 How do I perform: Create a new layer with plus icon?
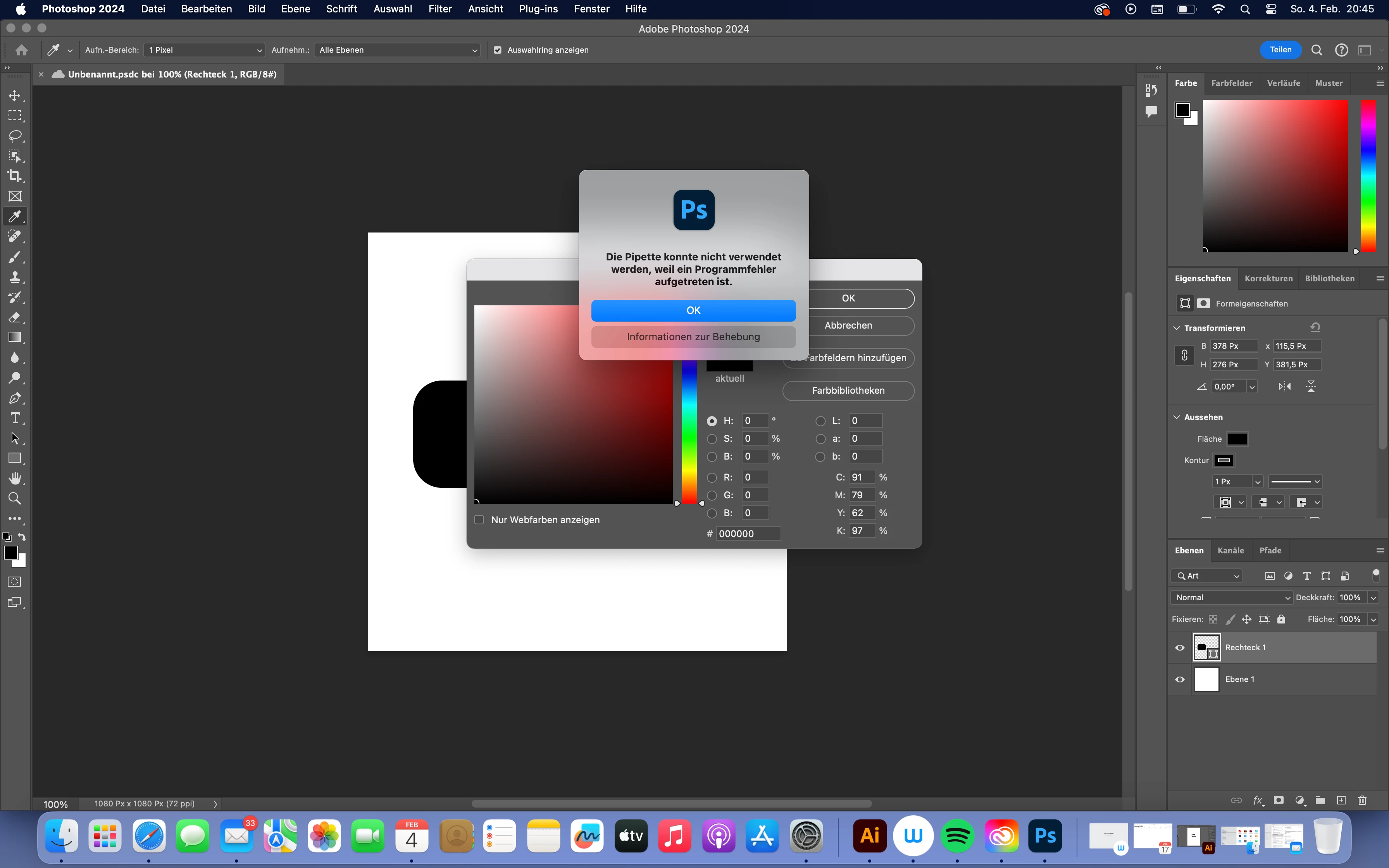(x=1341, y=800)
